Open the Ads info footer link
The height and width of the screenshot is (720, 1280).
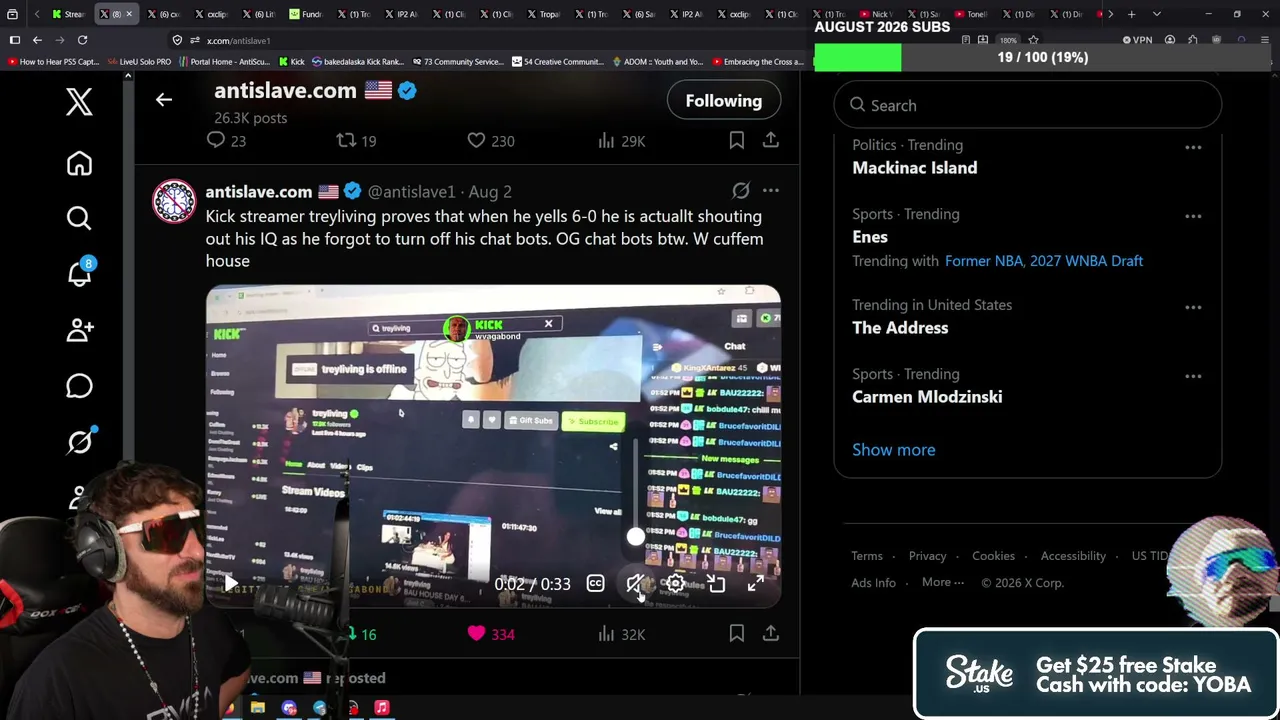coord(873,583)
